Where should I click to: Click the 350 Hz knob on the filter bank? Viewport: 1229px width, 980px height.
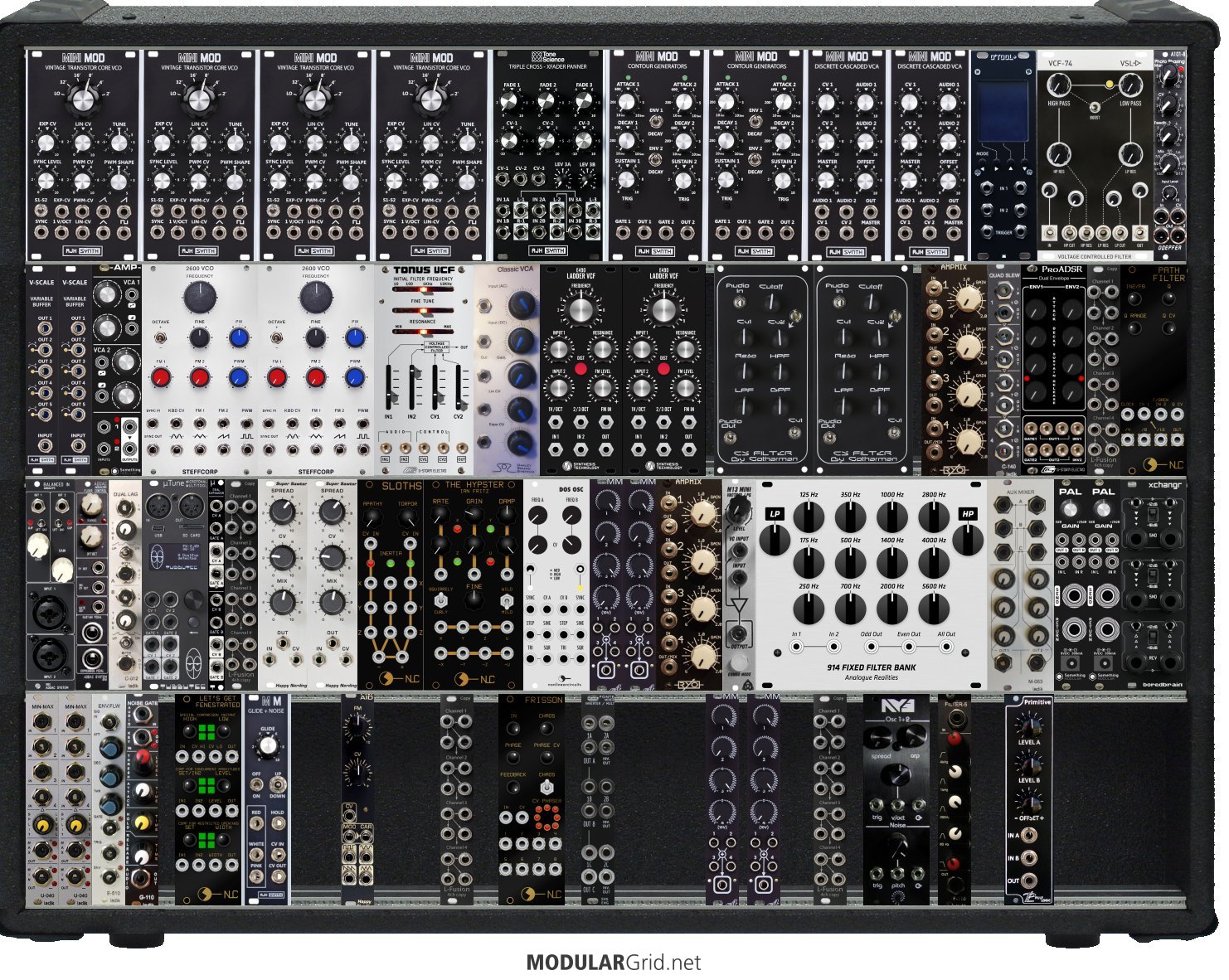850,517
